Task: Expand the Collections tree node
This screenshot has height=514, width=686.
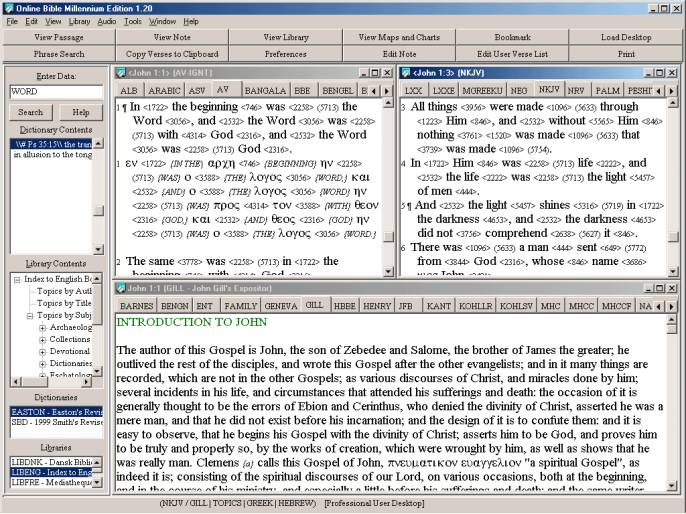Action: [x=42, y=340]
